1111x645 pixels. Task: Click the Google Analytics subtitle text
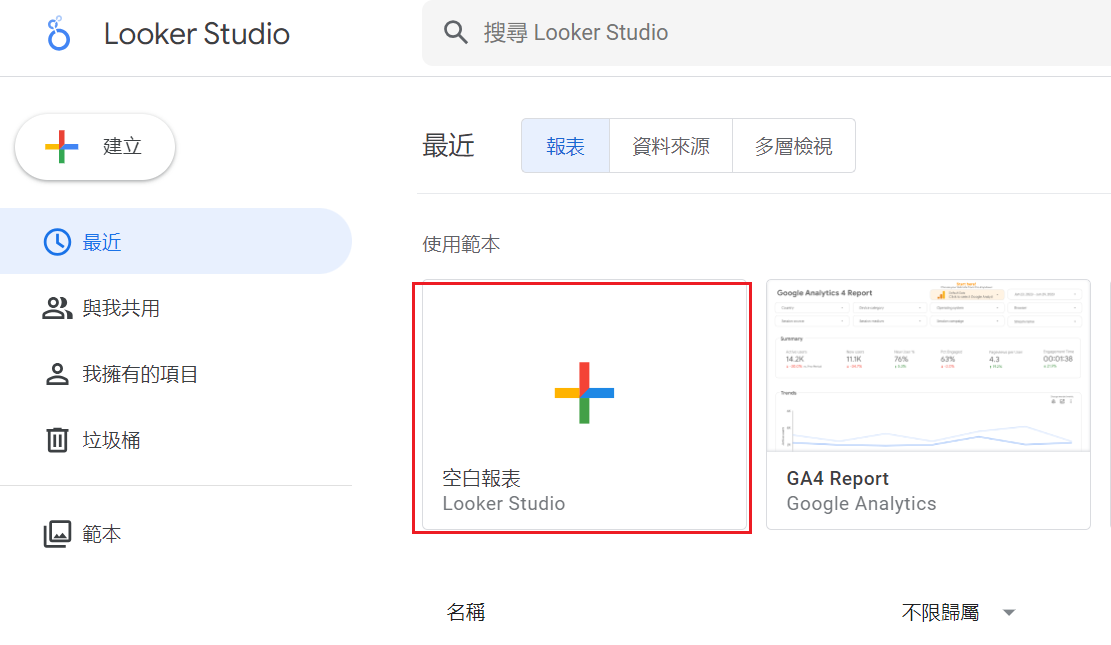coord(862,504)
